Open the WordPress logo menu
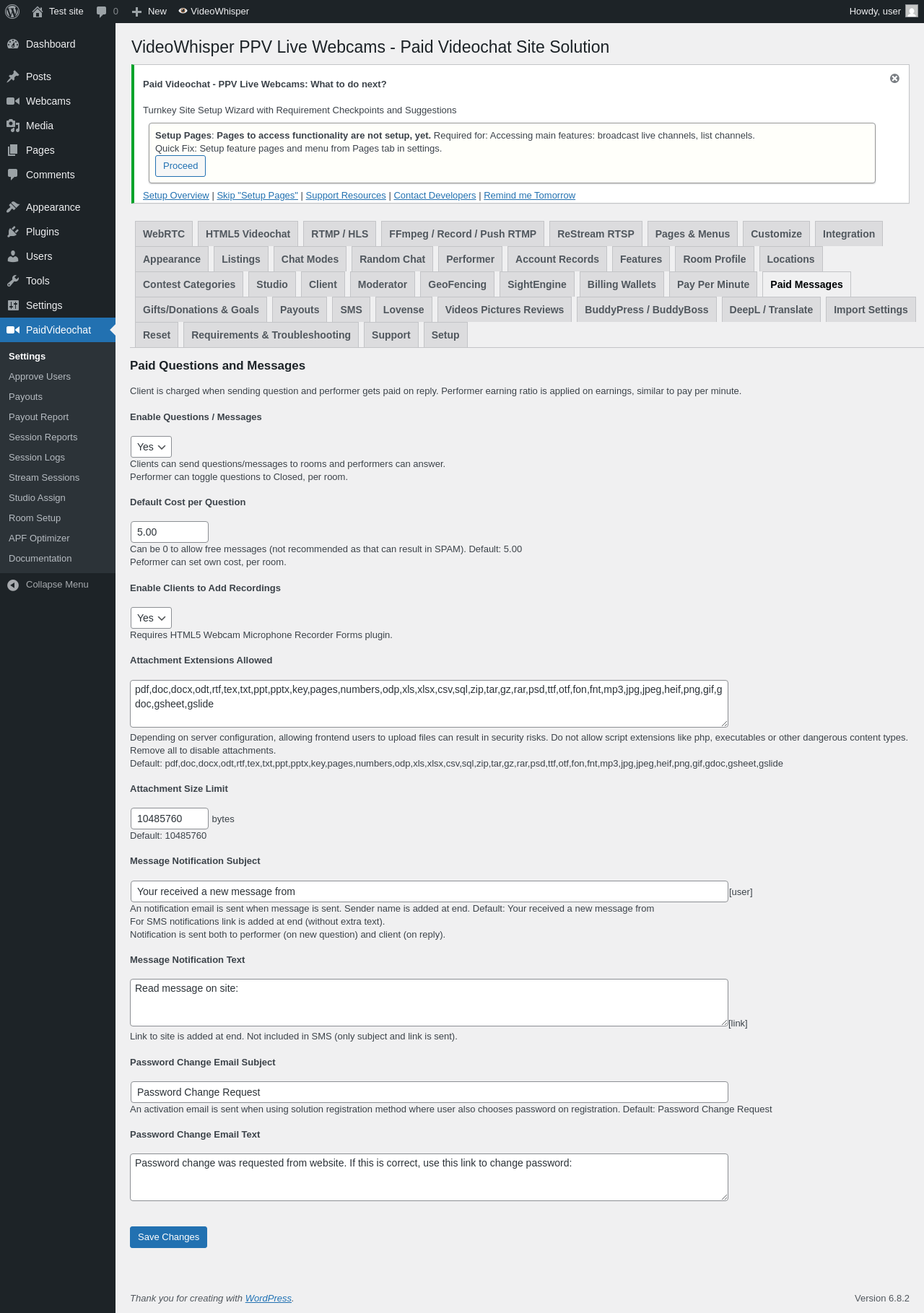This screenshot has height=1313, width=924. (x=12, y=12)
